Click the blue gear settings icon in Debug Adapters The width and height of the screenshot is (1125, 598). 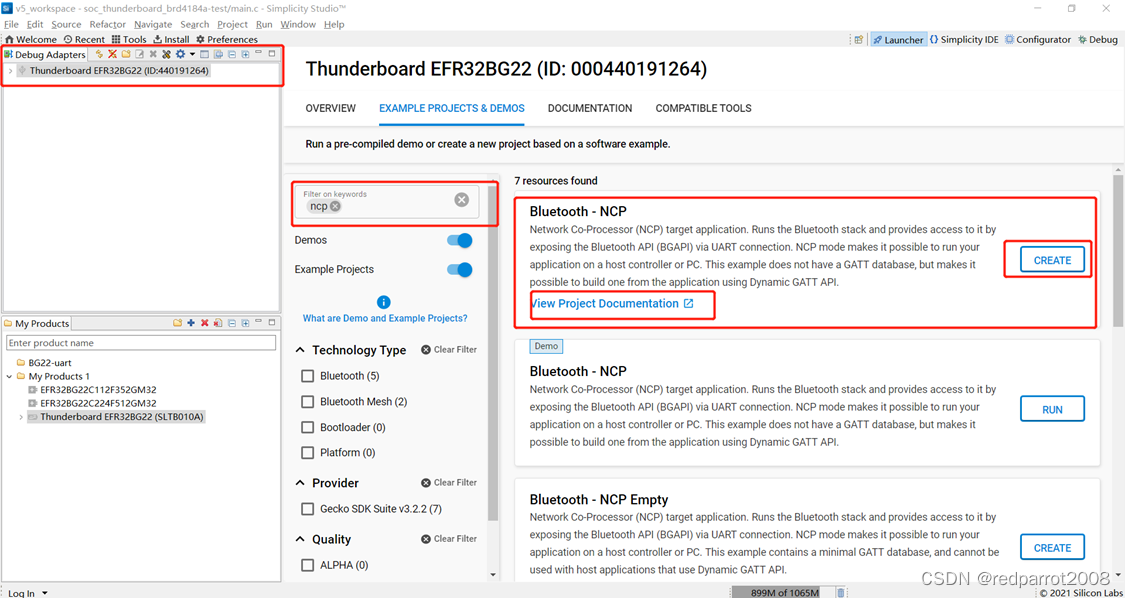[x=181, y=55]
